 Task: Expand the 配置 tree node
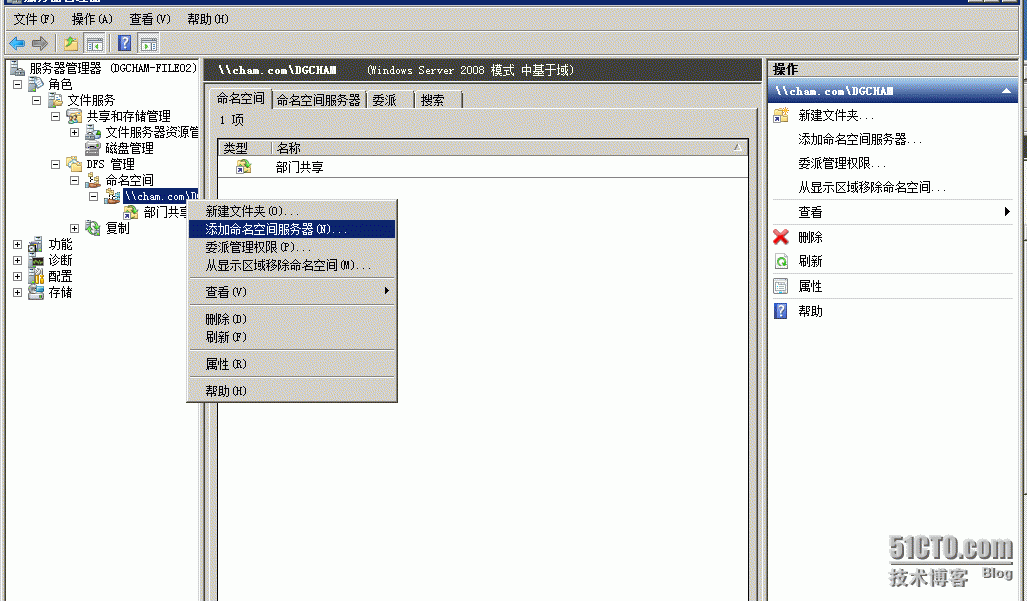[x=18, y=276]
